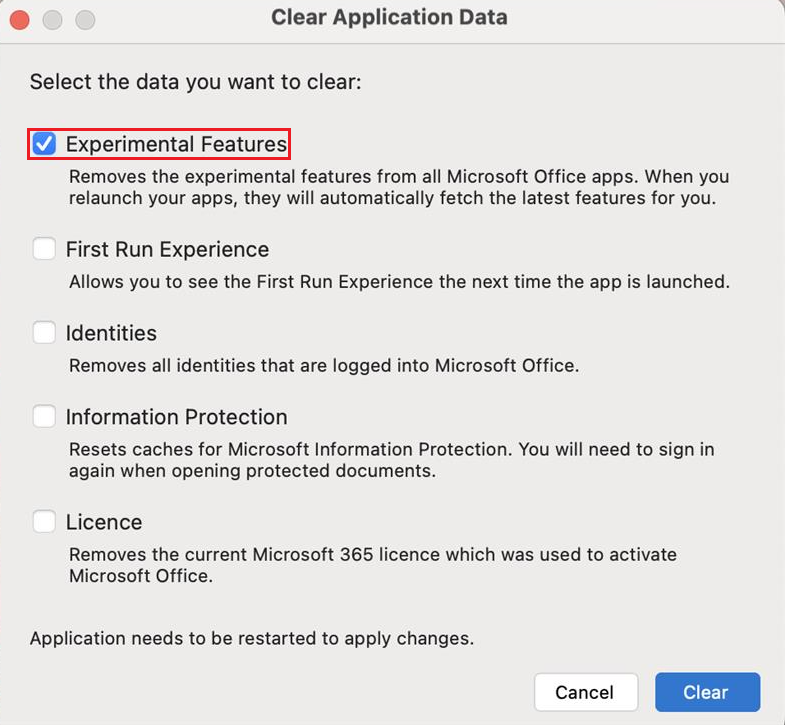Click the "Select the data you want to clear" heading
This screenshot has width=788, height=725.
point(195,81)
